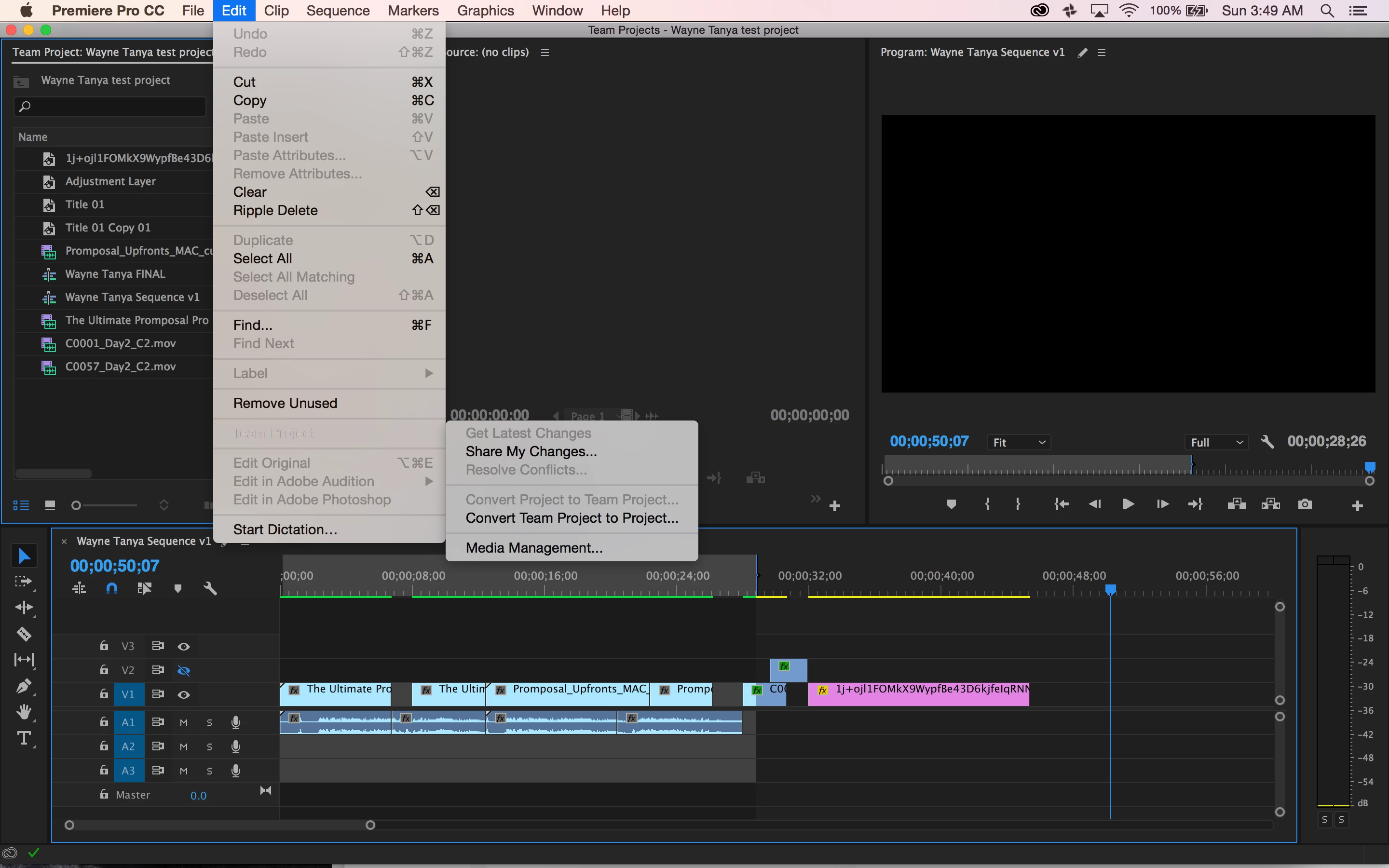Mute audio track A1

pyautogui.click(x=184, y=723)
